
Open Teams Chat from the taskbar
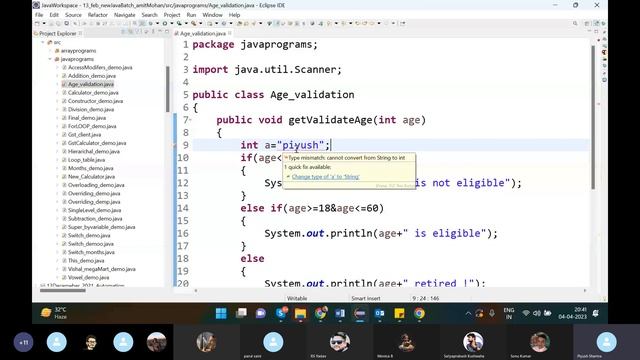coord(261,313)
